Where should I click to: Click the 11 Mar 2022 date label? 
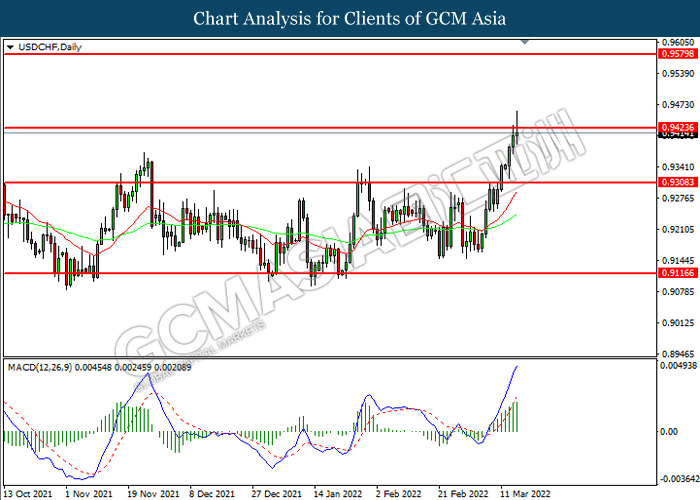(x=525, y=494)
